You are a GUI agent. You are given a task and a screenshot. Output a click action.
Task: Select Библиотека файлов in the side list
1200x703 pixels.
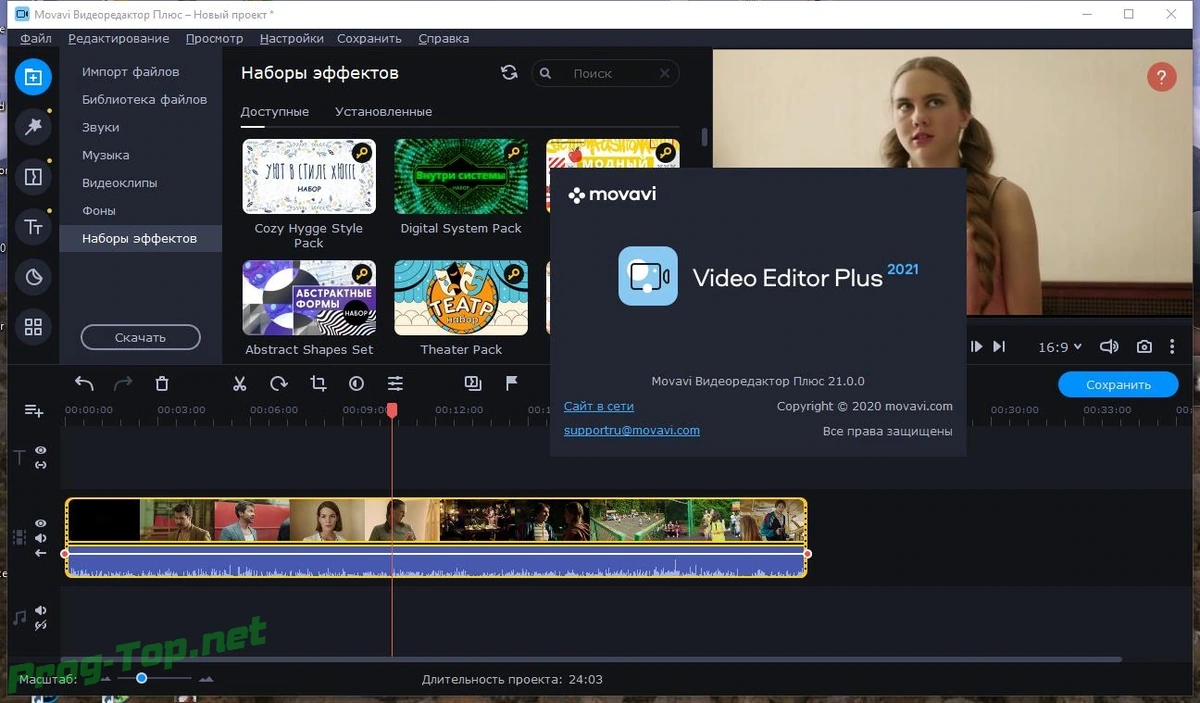pos(140,99)
